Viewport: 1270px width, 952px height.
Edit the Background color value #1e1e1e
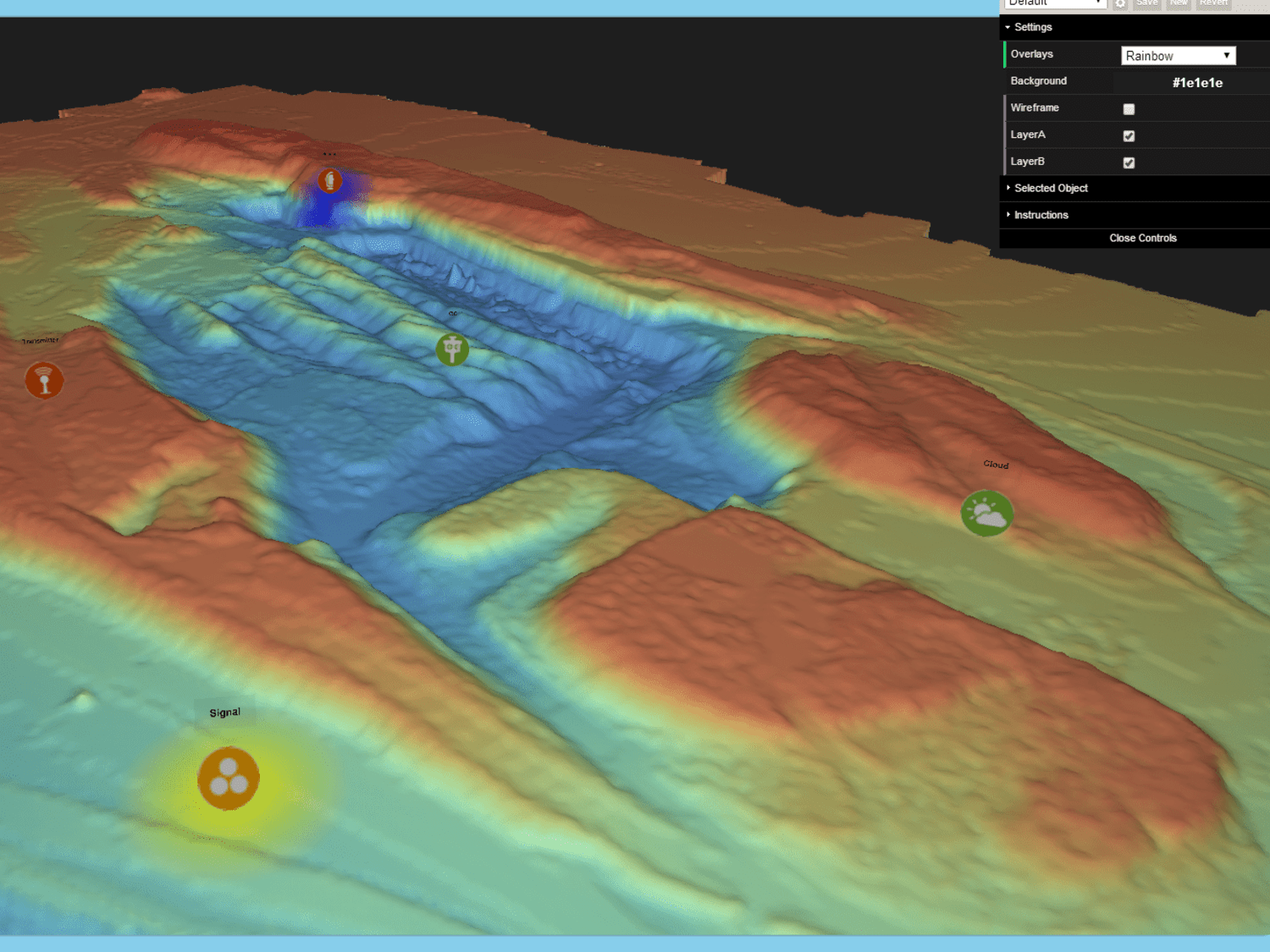[1197, 82]
